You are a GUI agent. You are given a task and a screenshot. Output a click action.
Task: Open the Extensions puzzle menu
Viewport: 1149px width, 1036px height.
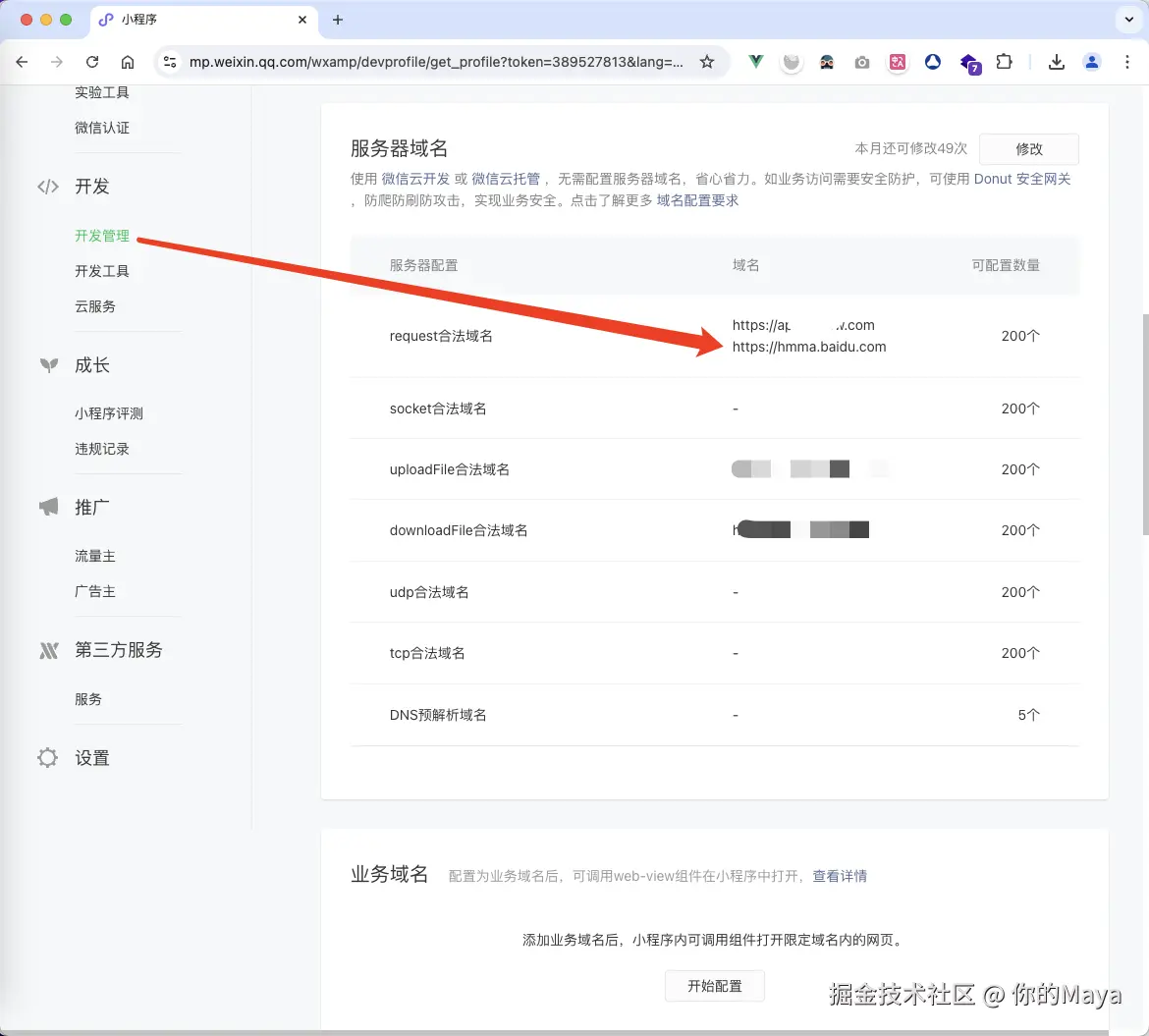coord(1004,62)
